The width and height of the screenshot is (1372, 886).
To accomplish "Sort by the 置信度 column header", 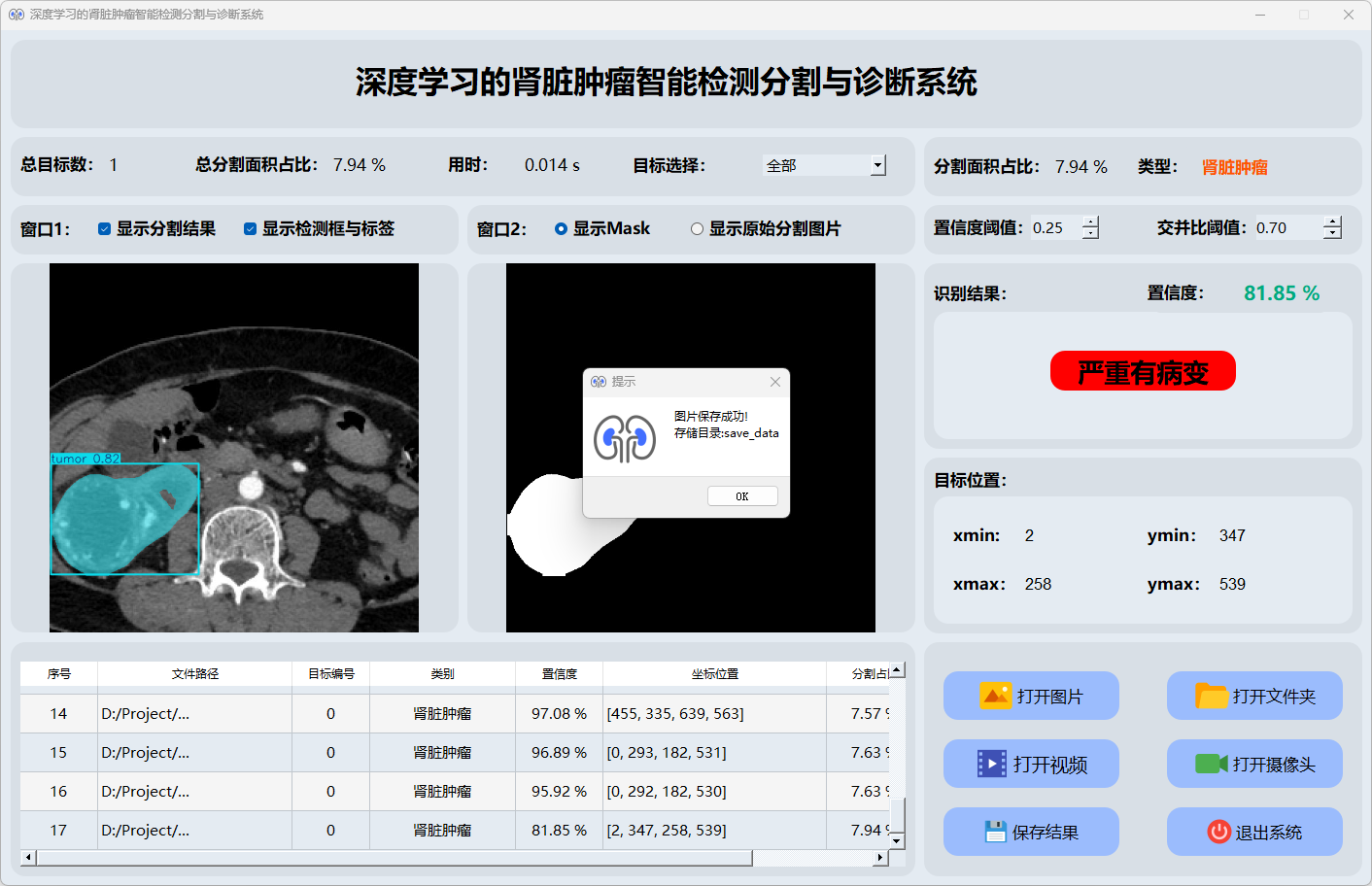I will (x=559, y=673).
